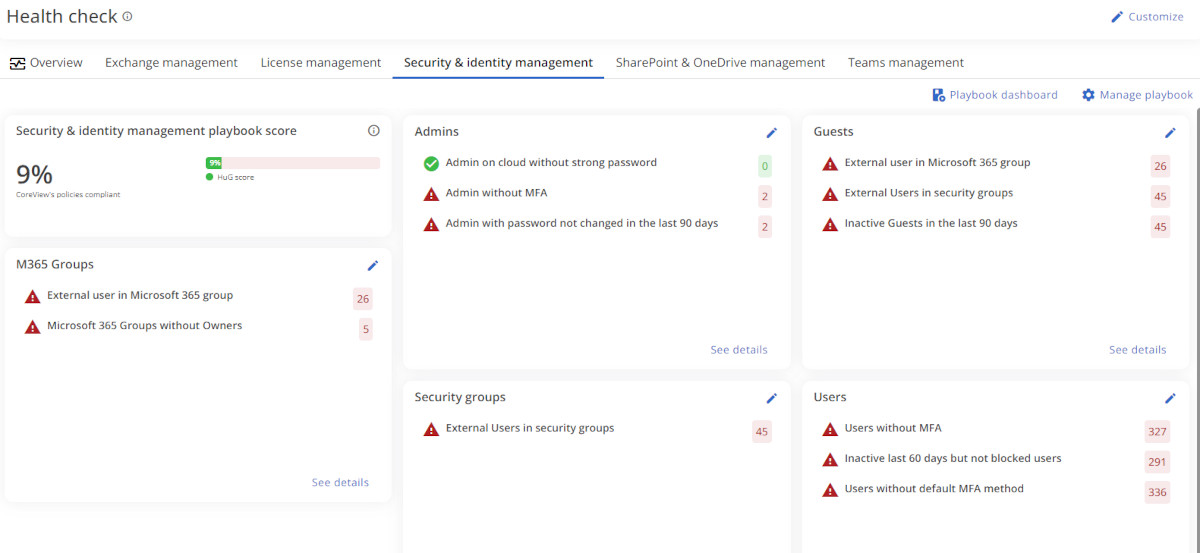Open Admin without MFA item
Image resolution: width=1200 pixels, height=553 pixels.
(496, 194)
